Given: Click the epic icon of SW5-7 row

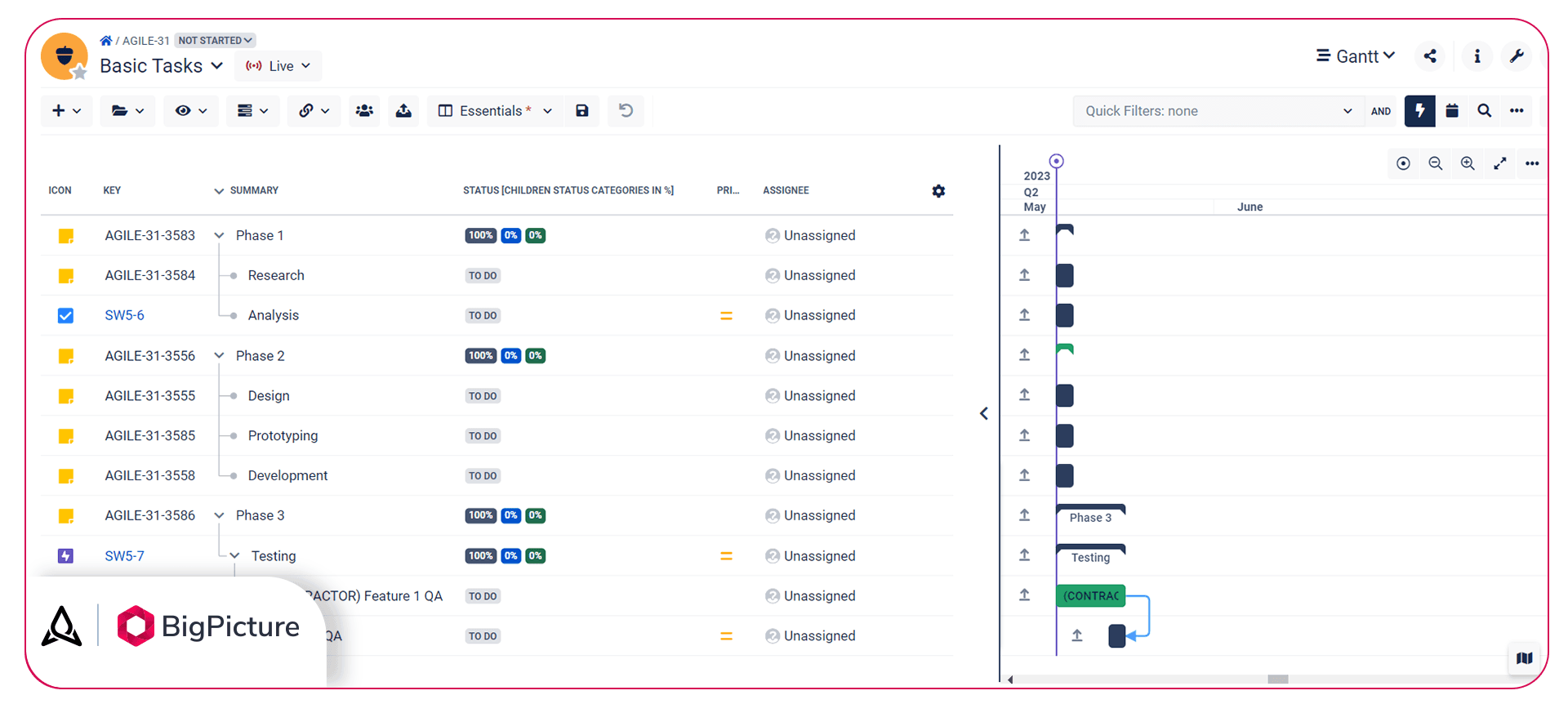Looking at the screenshot, I should coord(66,556).
